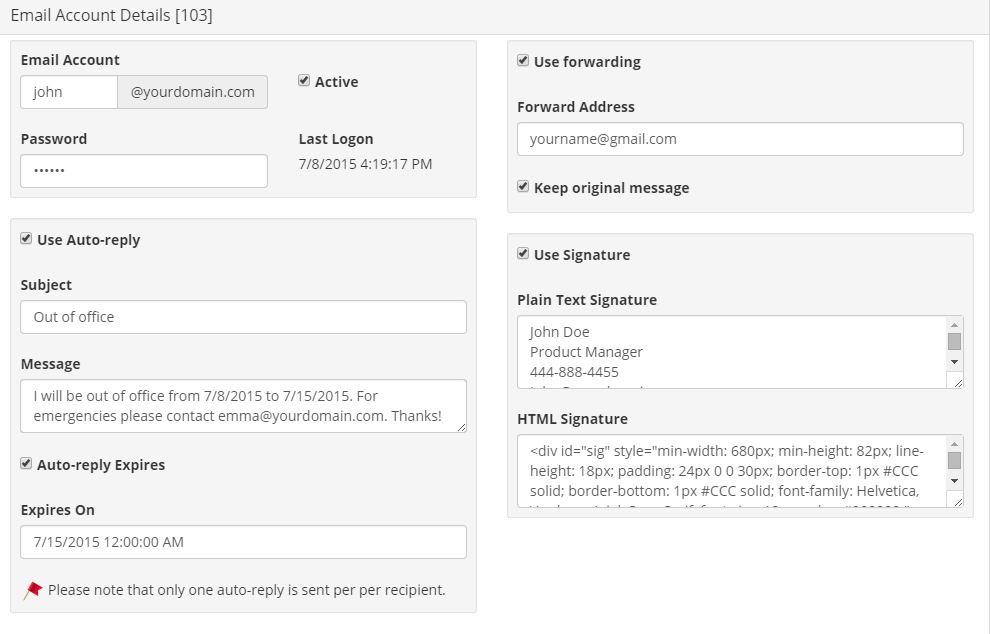
Task: Focus the Forward Address field
Action: point(740,139)
